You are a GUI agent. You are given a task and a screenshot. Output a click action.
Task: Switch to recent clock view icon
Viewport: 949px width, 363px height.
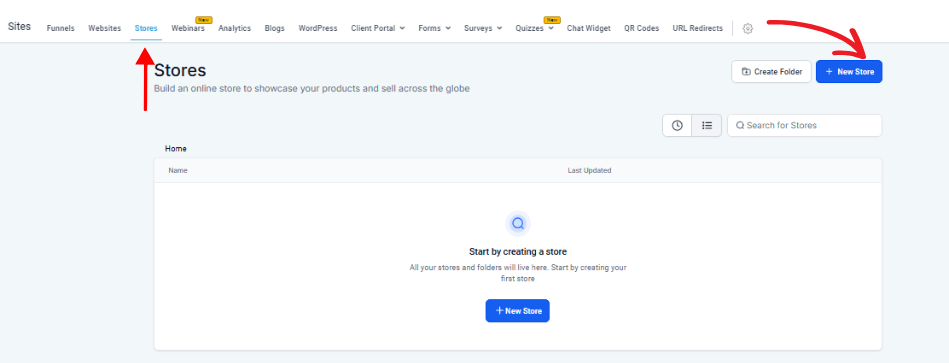(677, 125)
